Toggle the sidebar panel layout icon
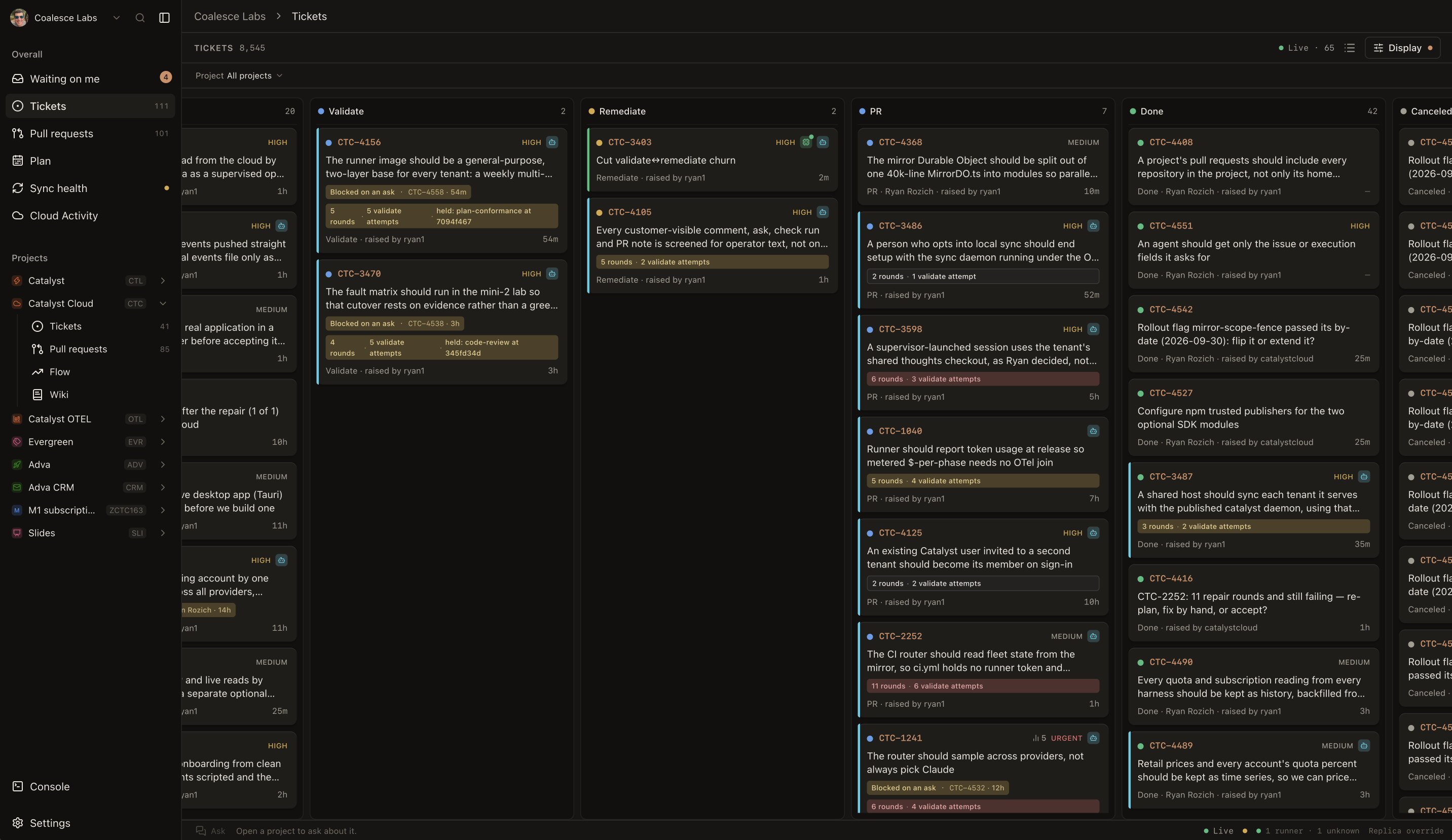The width and height of the screenshot is (1452, 840). (x=164, y=18)
